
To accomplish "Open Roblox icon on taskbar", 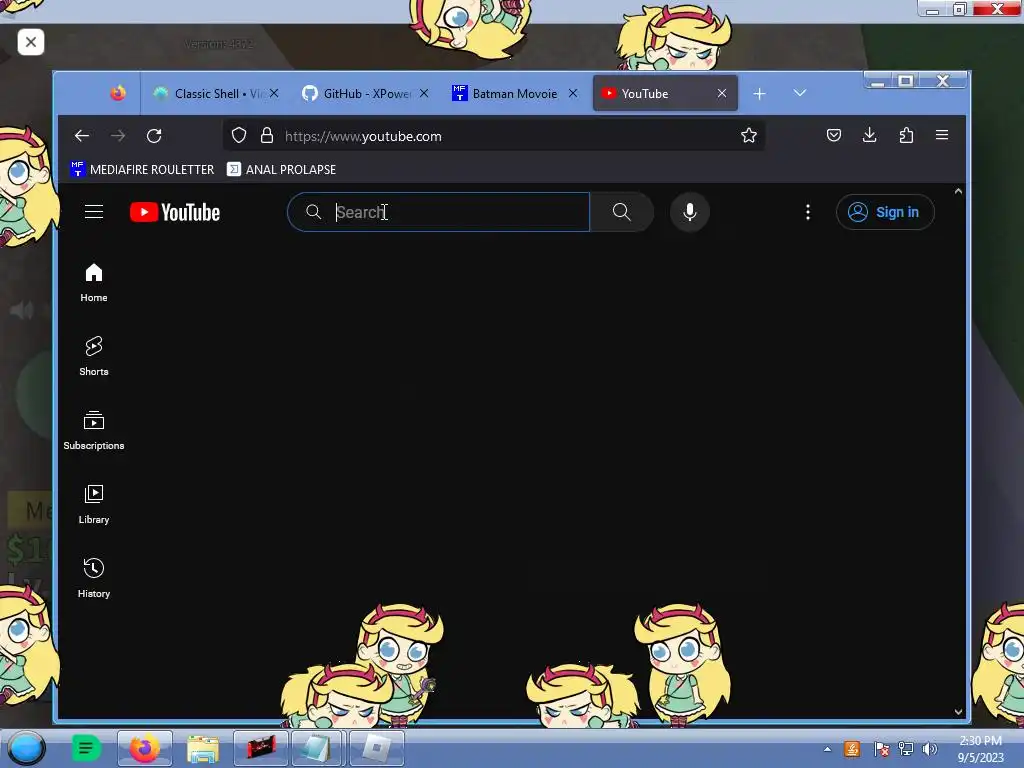I will (377, 748).
